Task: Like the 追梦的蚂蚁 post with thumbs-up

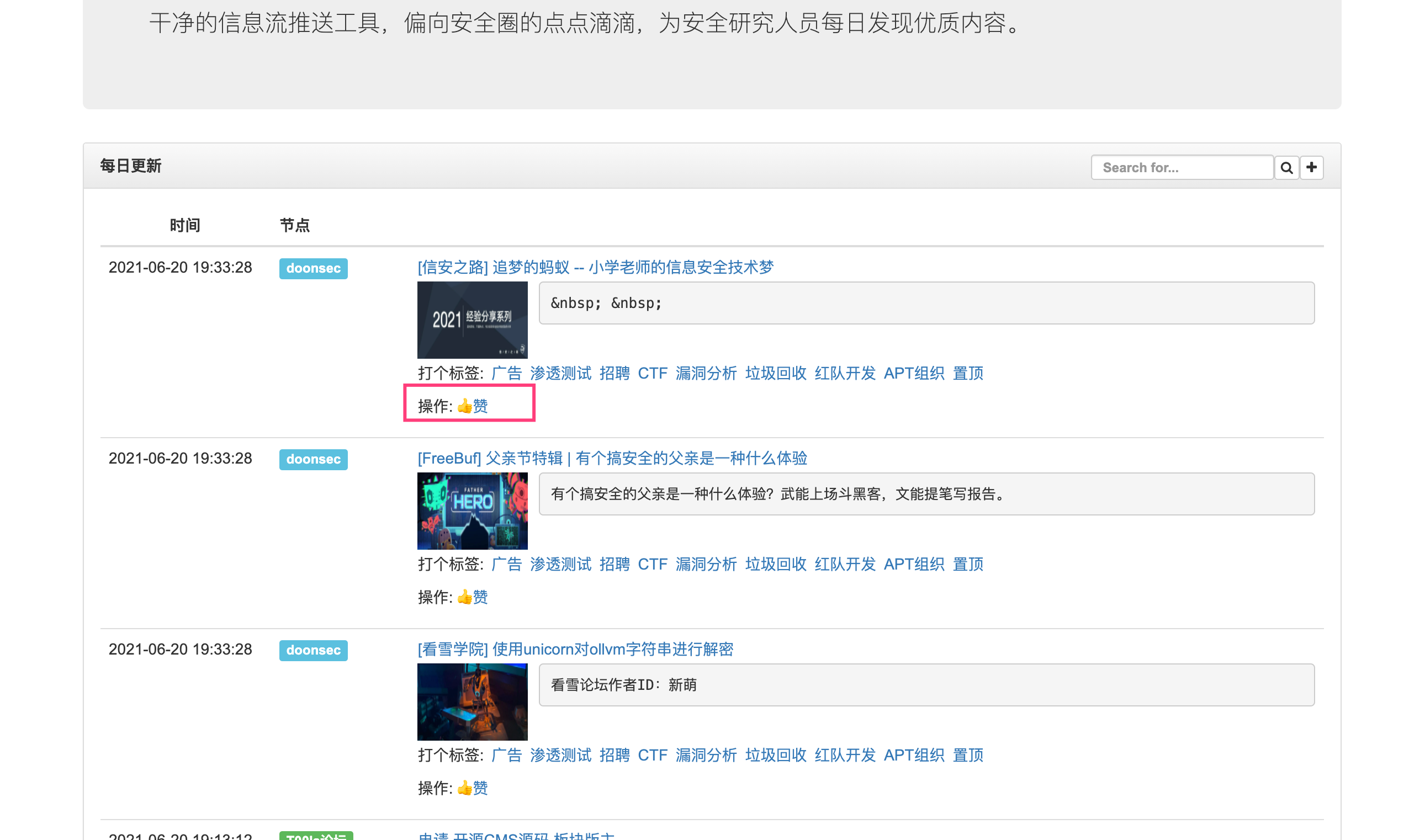Action: tap(472, 406)
